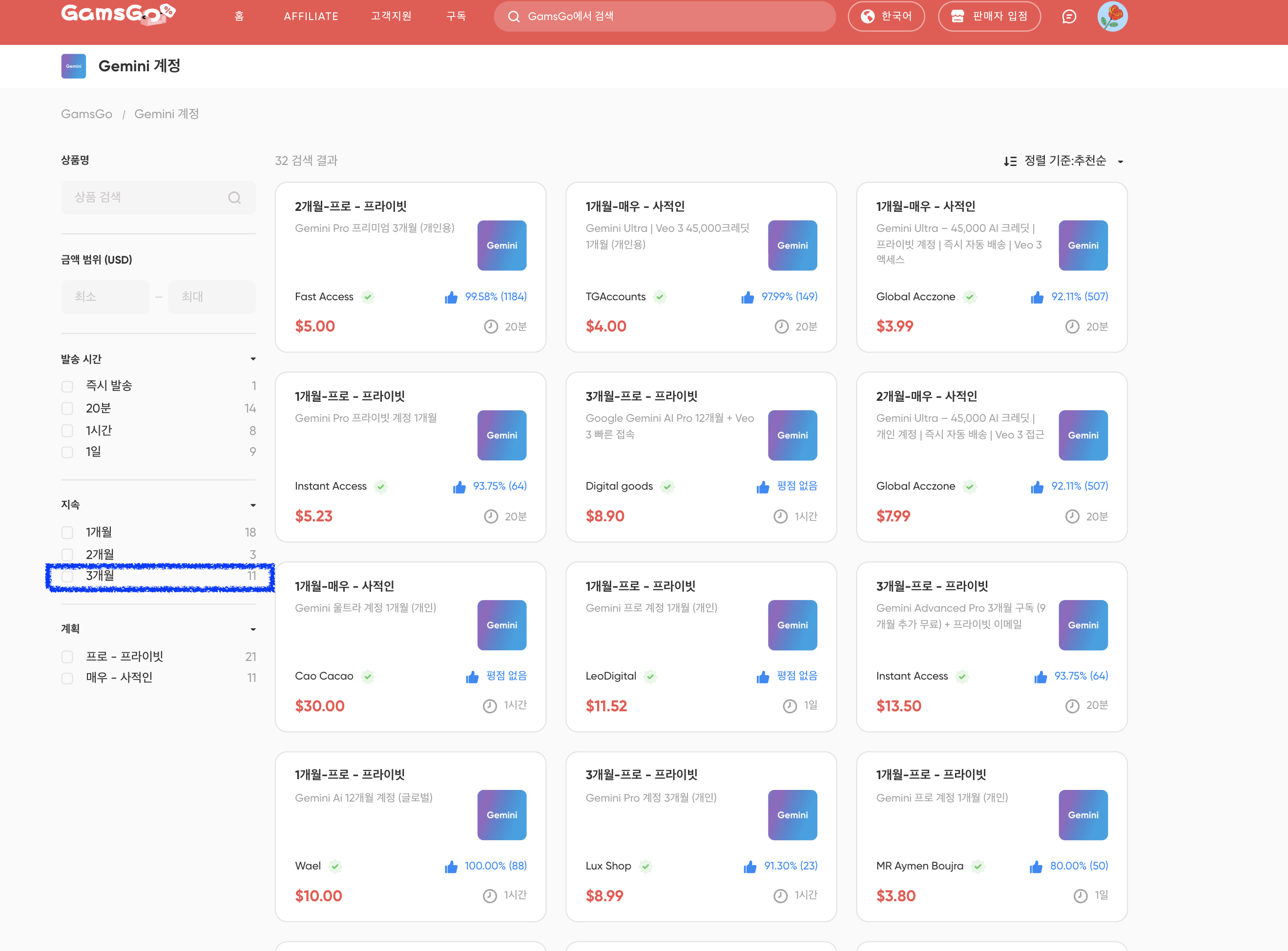Go to 고객지원 in top navigation

pos(391,16)
